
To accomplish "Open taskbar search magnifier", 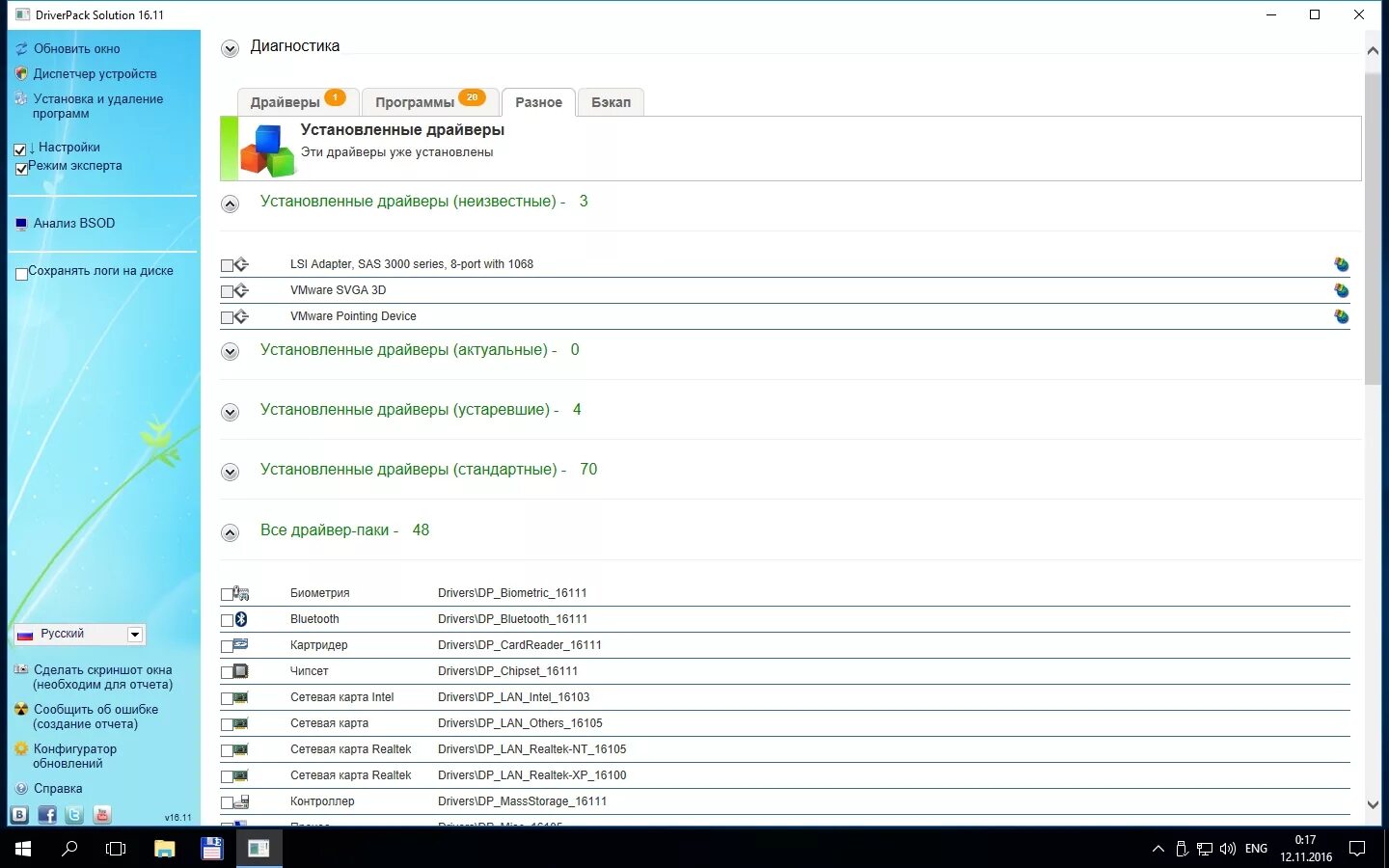I will point(69,849).
